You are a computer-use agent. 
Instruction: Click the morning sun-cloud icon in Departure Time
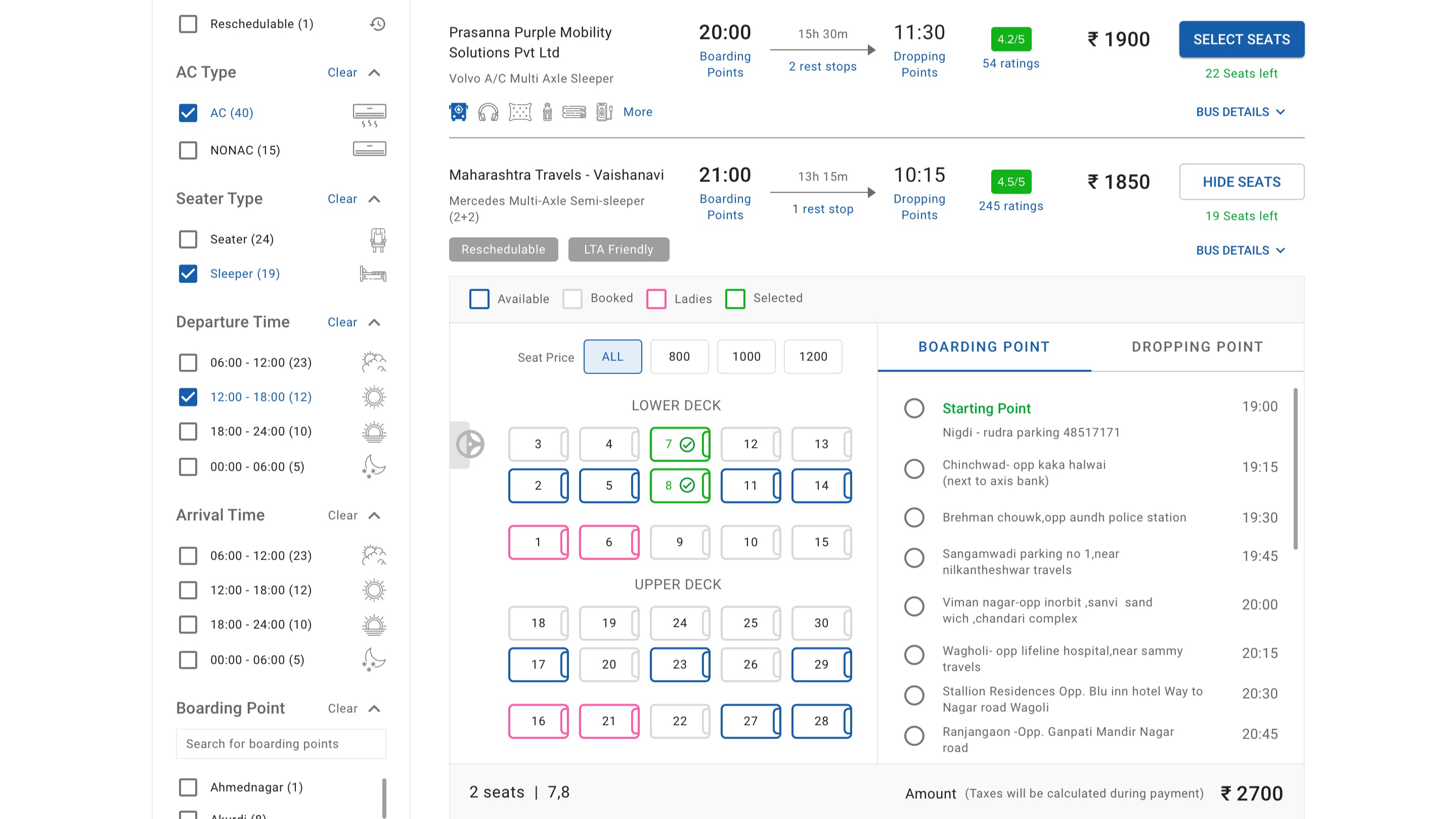tap(374, 362)
